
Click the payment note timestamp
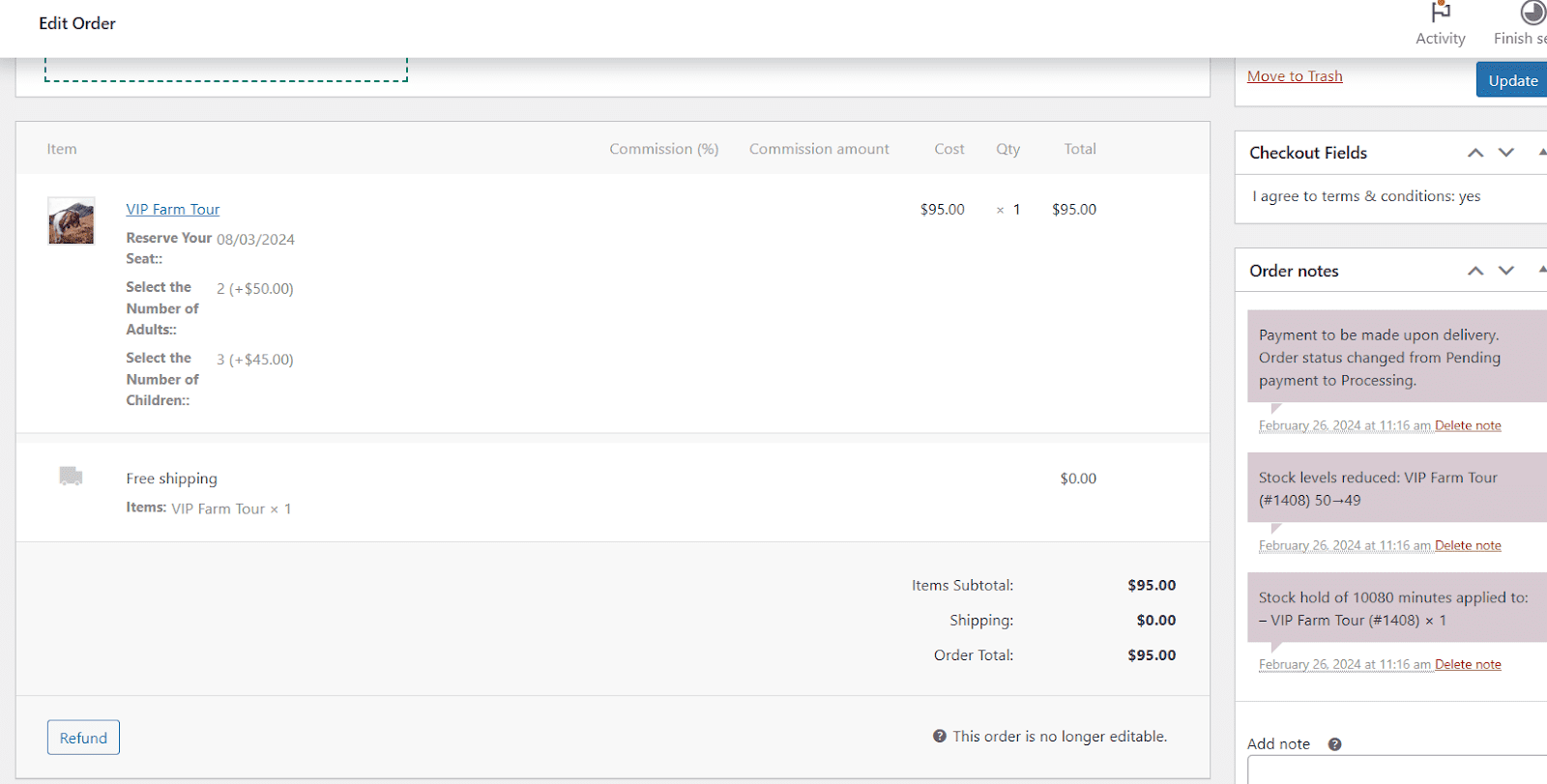(x=1345, y=425)
